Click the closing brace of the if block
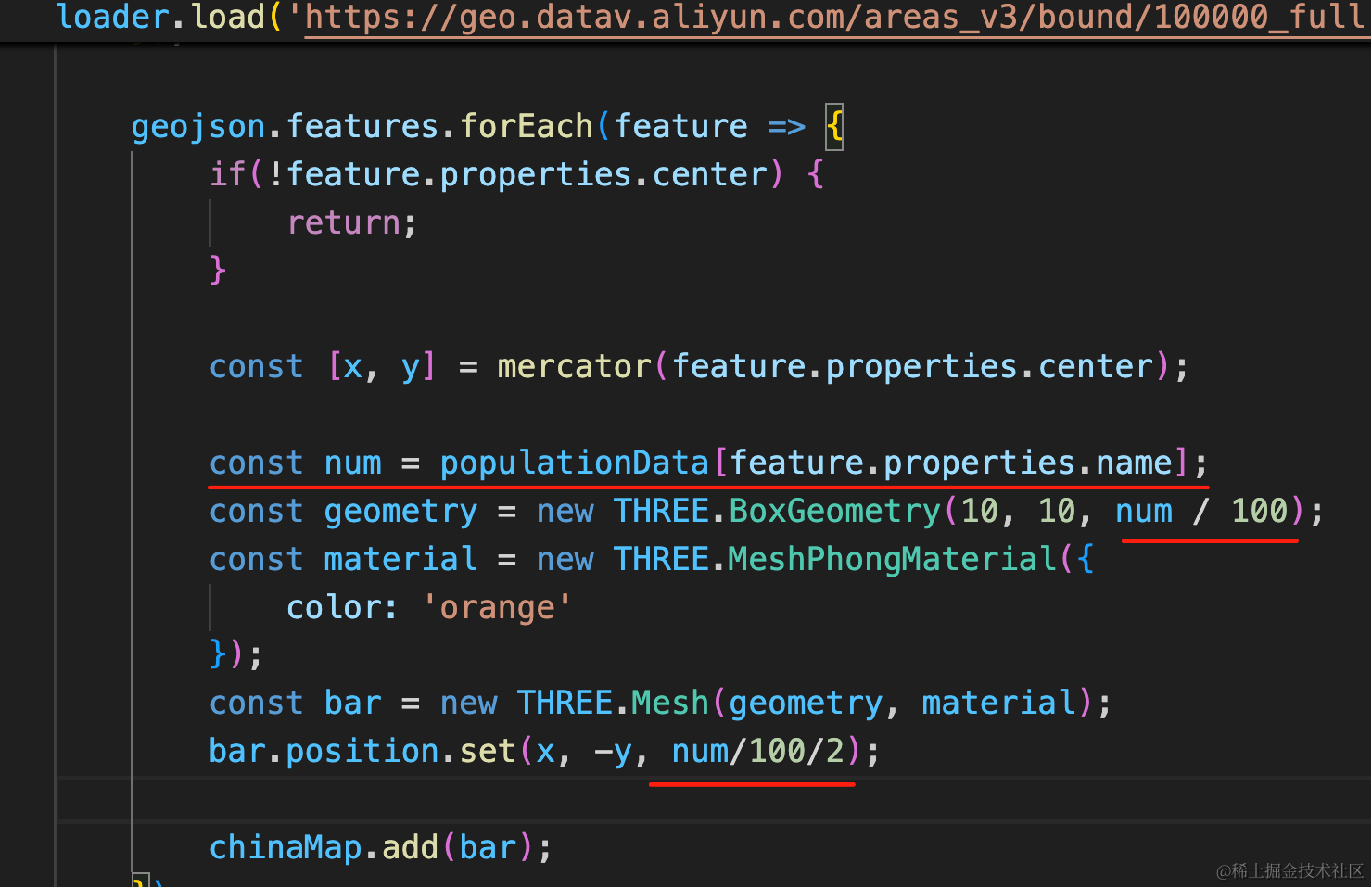This screenshot has height=888, width=1372. (218, 270)
